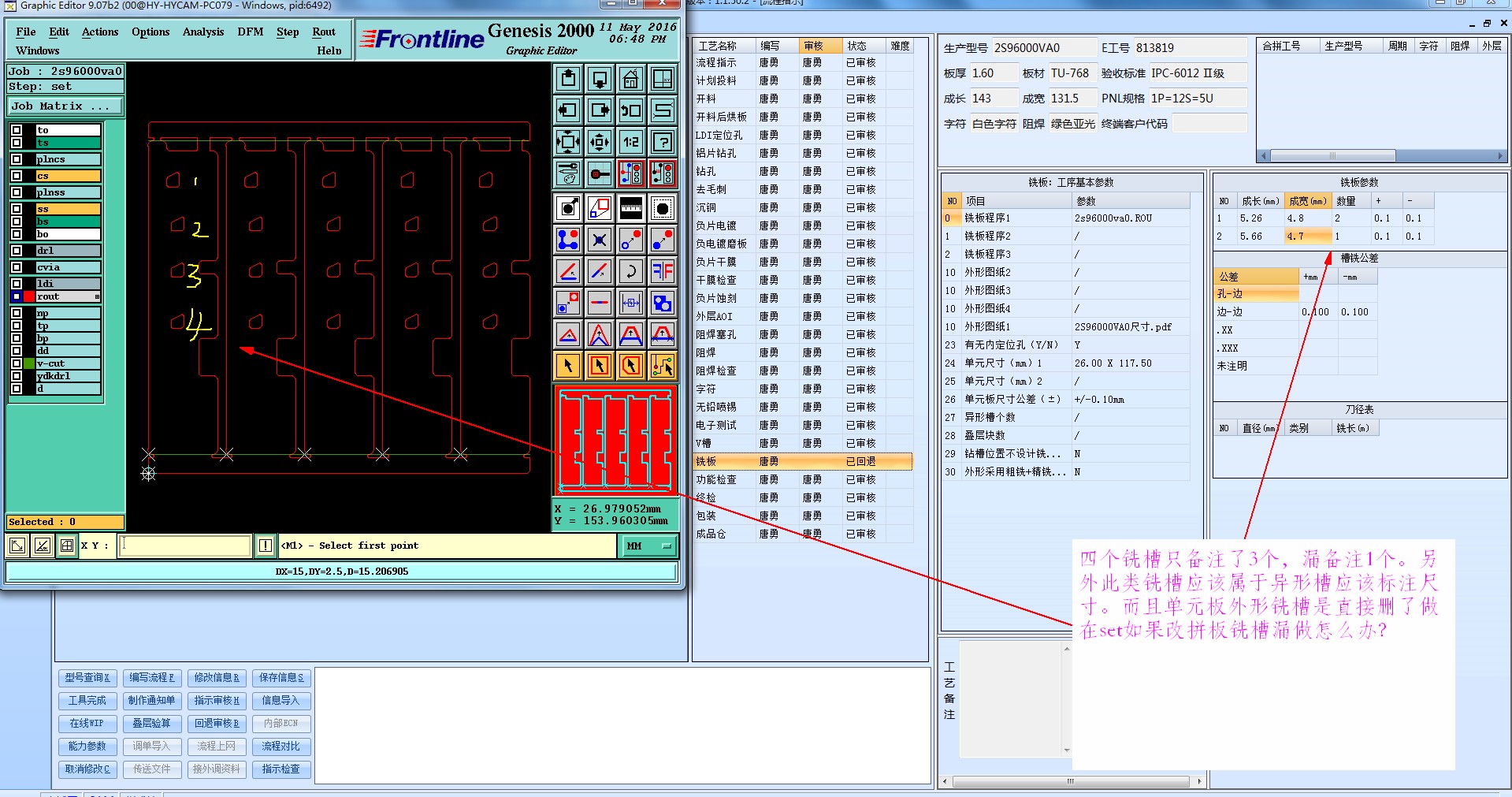
Task: Expand the rout layer options marker
Action: [97, 296]
